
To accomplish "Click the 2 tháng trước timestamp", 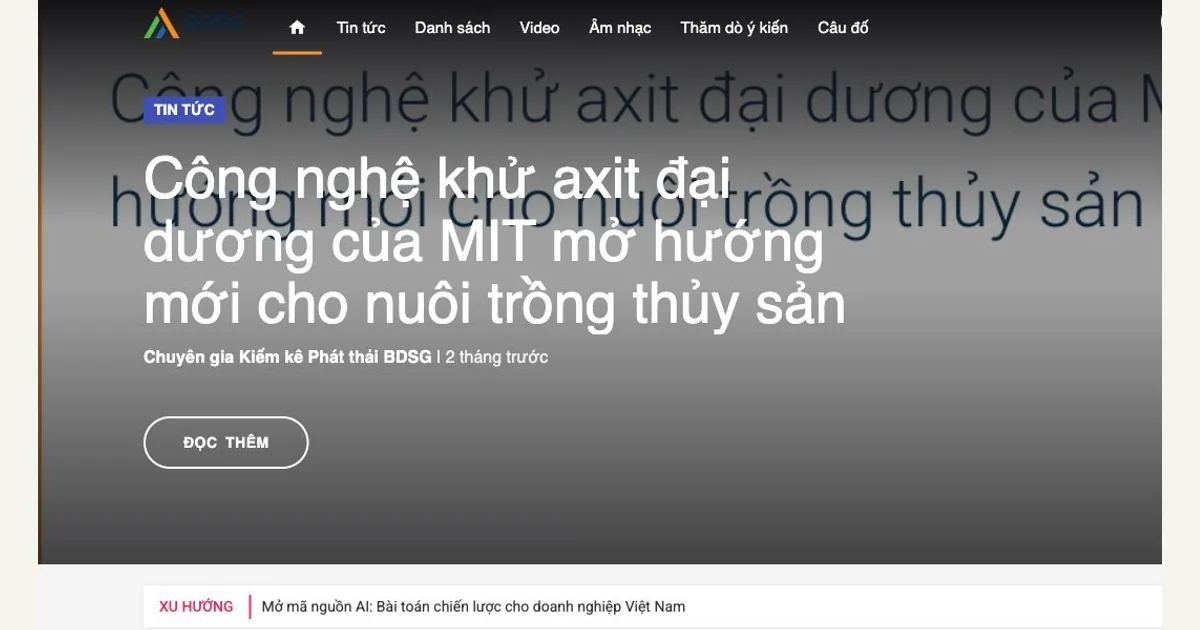I will (497, 357).
